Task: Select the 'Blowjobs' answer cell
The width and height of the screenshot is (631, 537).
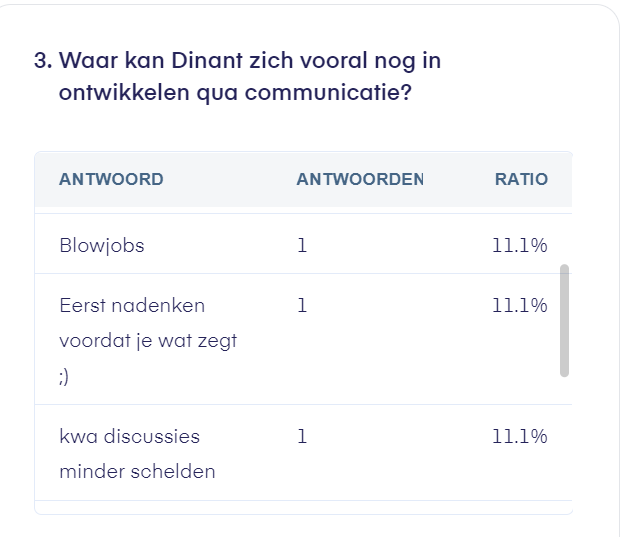Action: 102,245
